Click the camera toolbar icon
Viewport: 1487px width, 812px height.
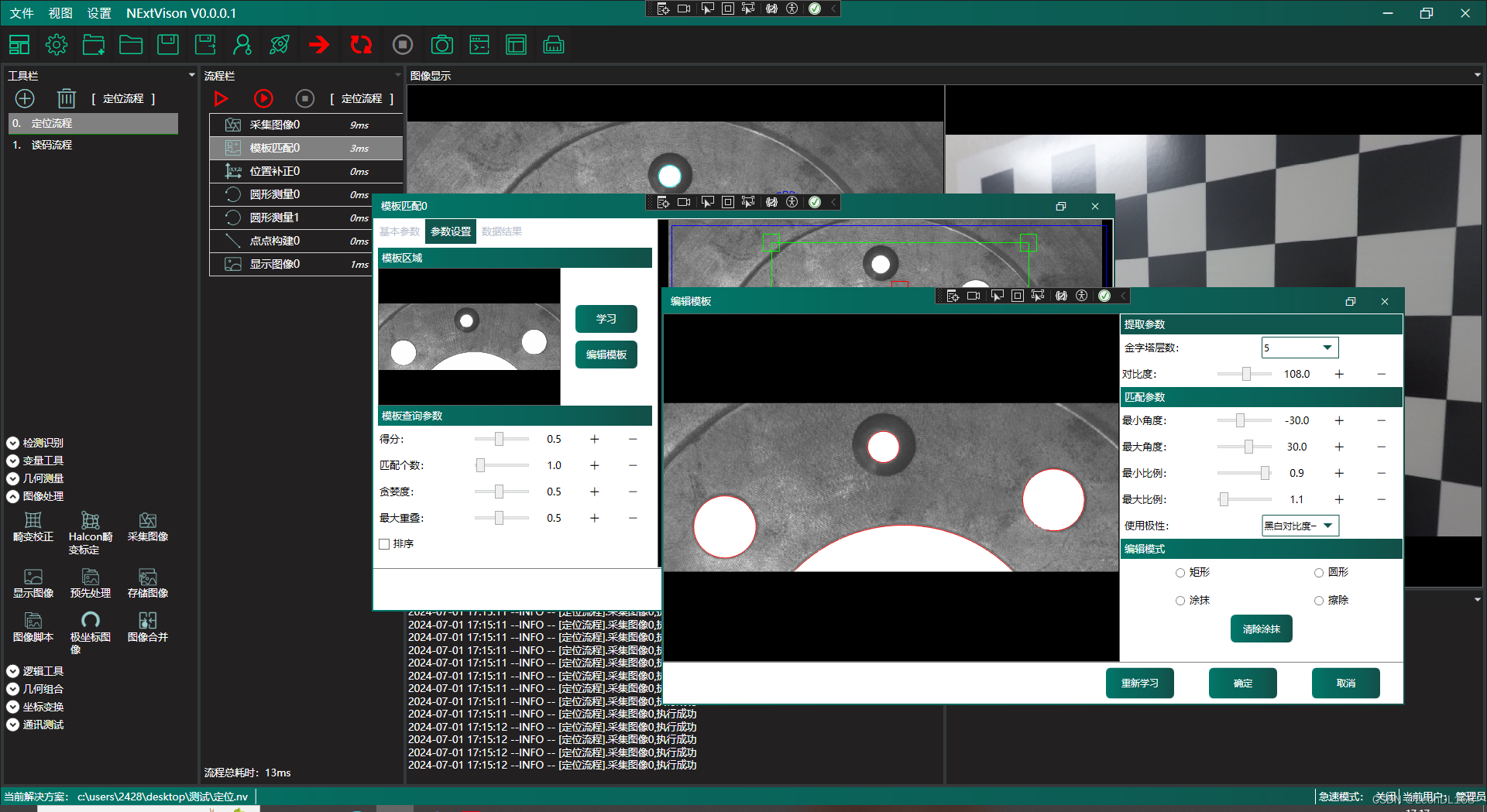pyautogui.click(x=442, y=45)
